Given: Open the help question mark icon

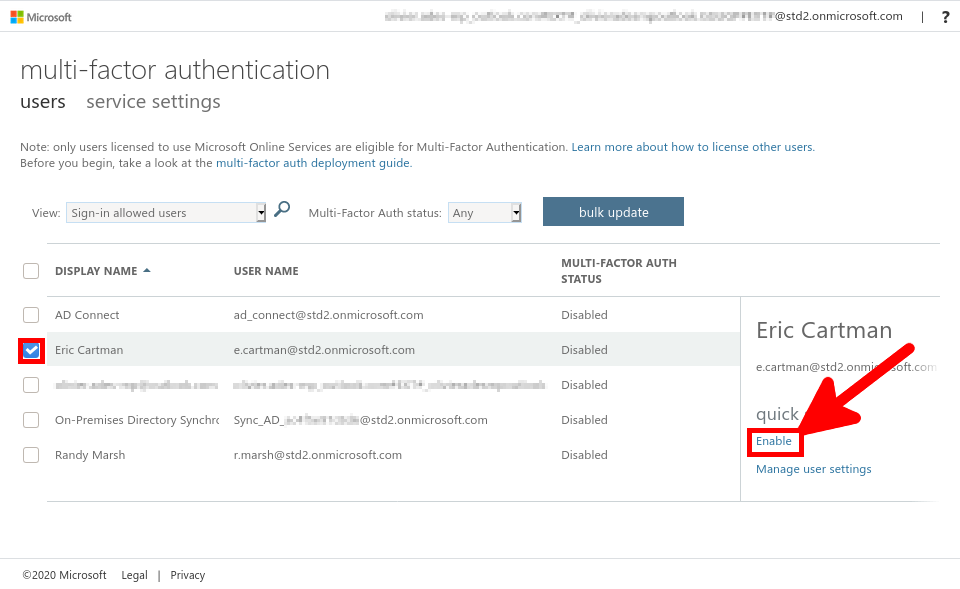Looking at the screenshot, I should (x=945, y=16).
